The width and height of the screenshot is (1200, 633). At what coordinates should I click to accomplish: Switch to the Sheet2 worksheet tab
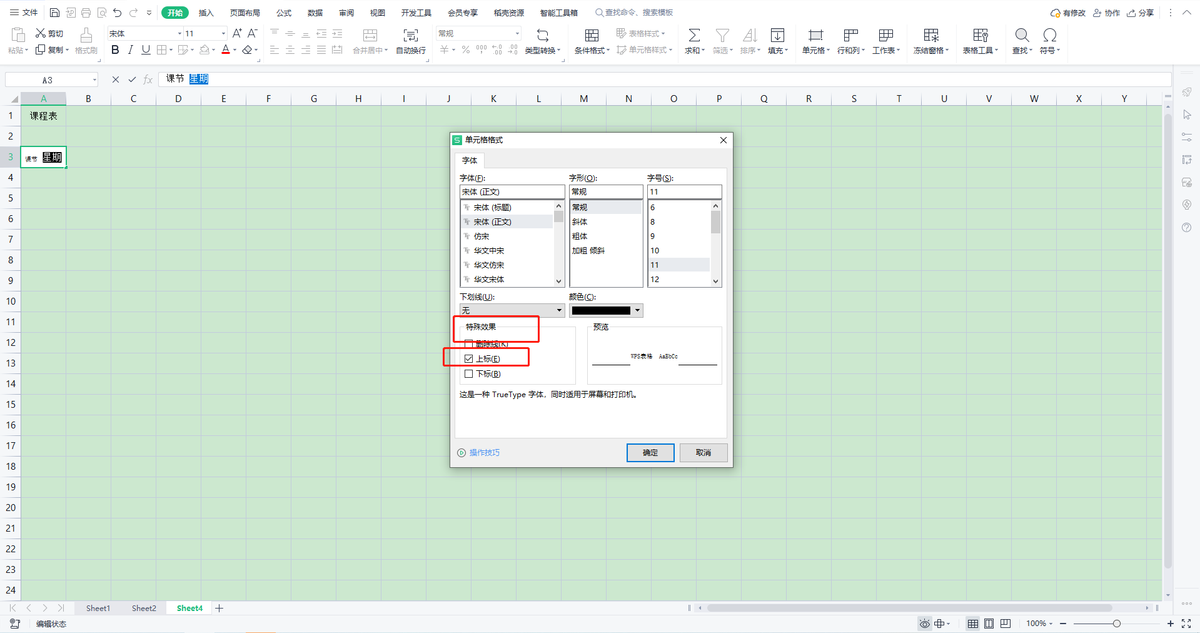pyautogui.click(x=143, y=608)
